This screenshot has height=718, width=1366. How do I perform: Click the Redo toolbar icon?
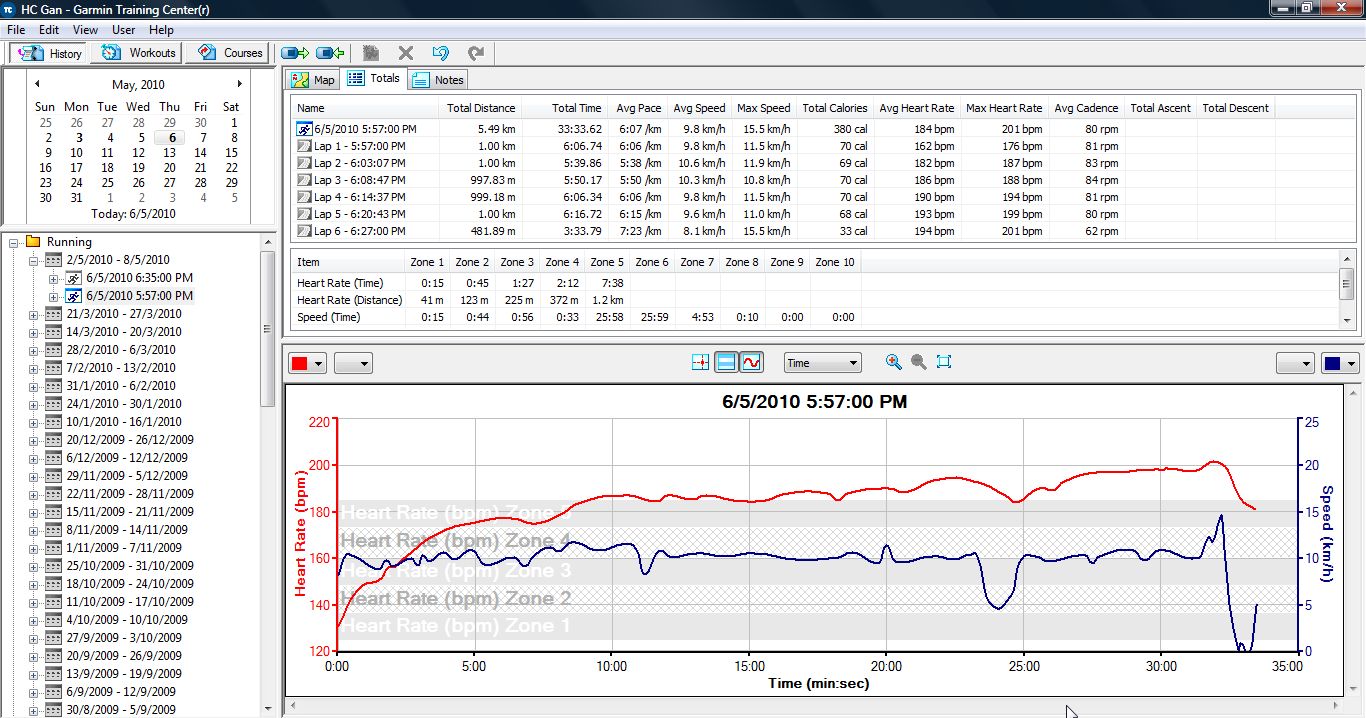476,53
